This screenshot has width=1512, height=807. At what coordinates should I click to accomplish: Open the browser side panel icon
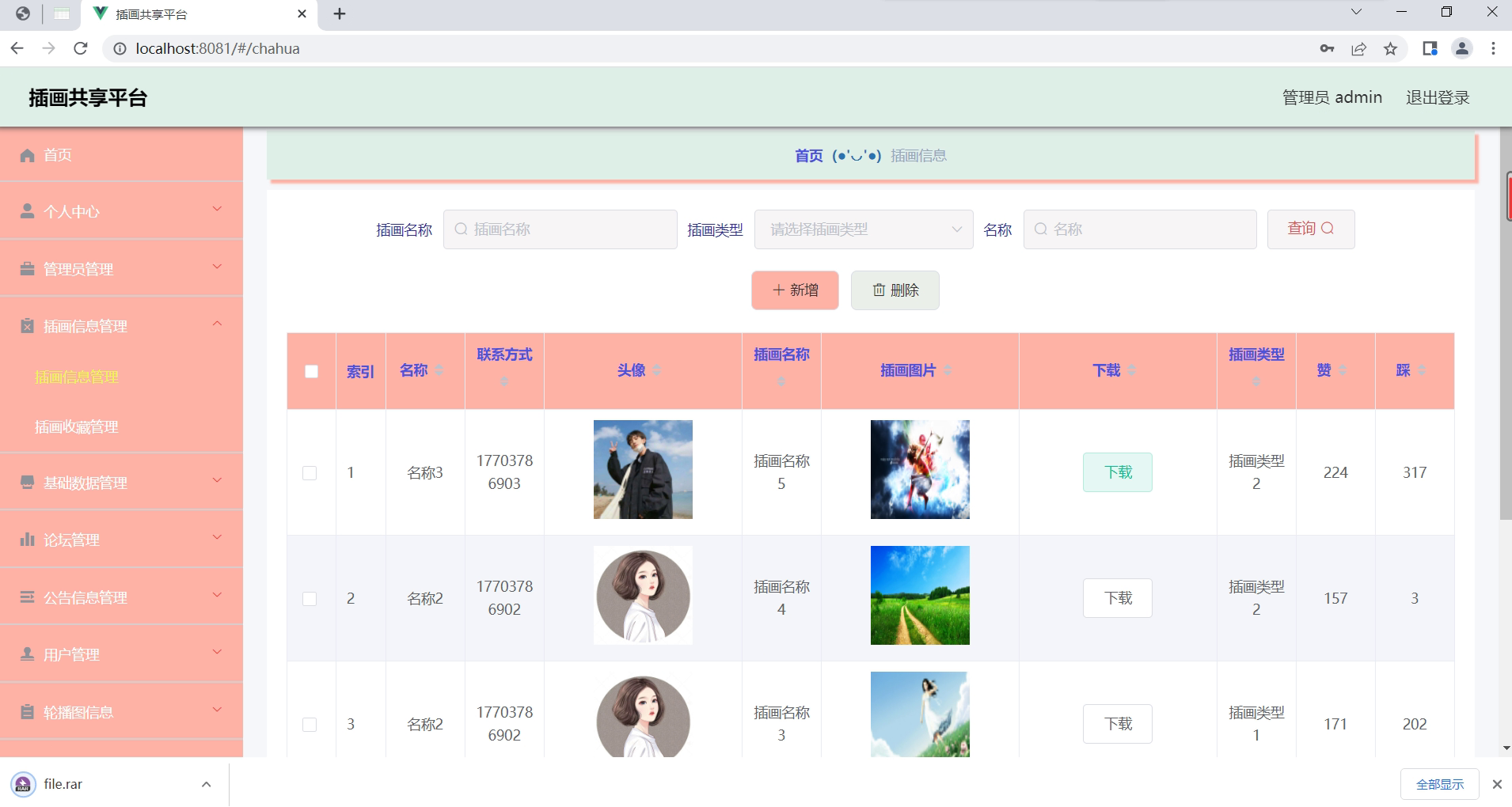(1430, 49)
